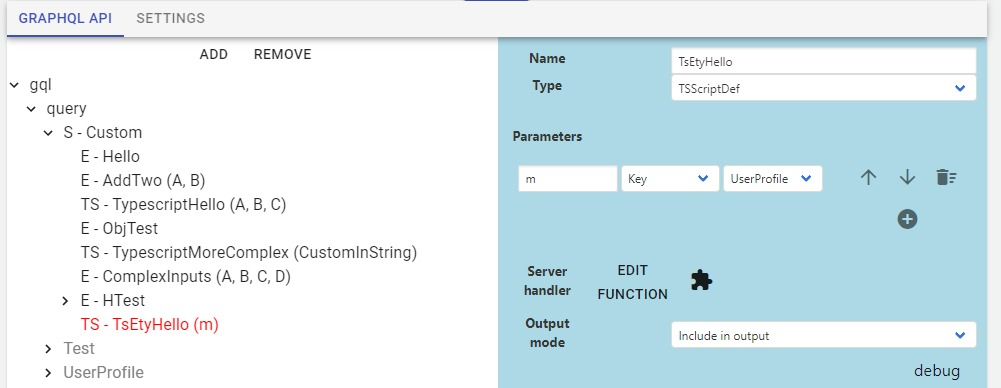The height and width of the screenshot is (388, 1001).
Task: Collapse the S - Custom node
Action: [x=48, y=133]
